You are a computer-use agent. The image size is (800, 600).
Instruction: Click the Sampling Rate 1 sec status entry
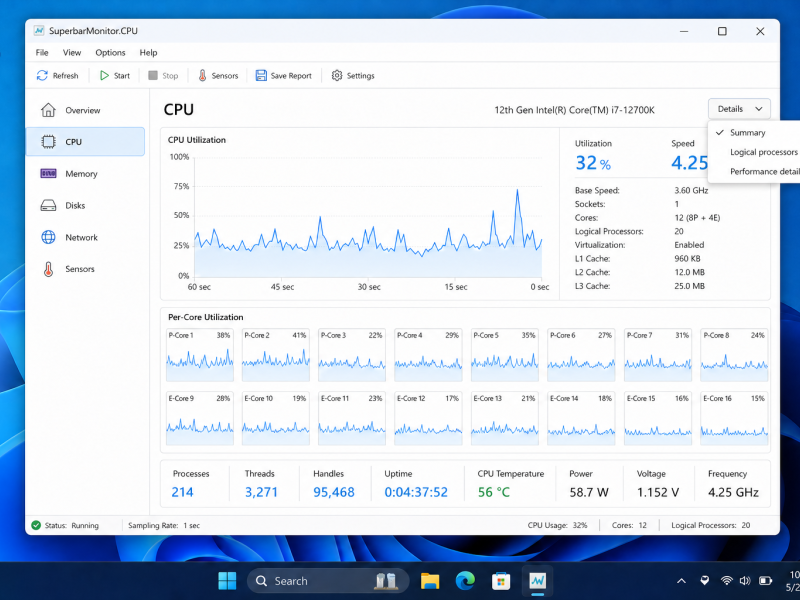pos(164,526)
